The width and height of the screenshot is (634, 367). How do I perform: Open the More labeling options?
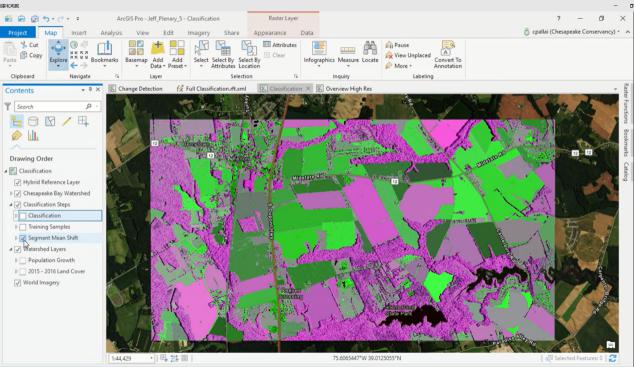399,65
